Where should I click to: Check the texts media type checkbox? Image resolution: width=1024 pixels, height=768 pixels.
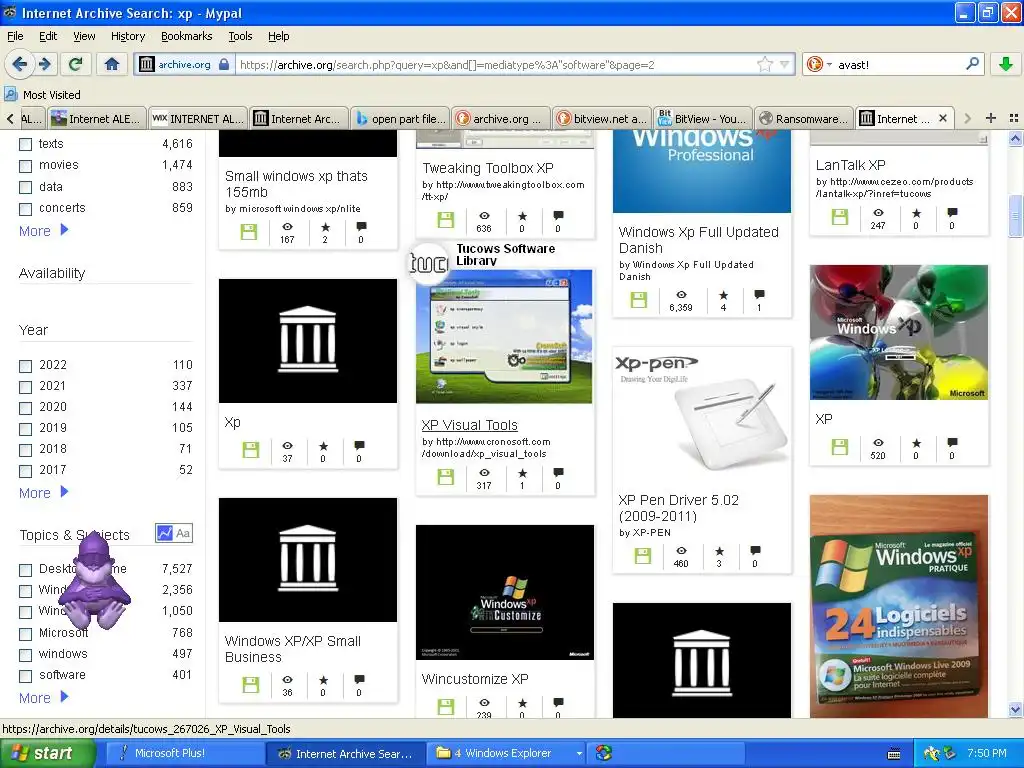(x=25, y=144)
